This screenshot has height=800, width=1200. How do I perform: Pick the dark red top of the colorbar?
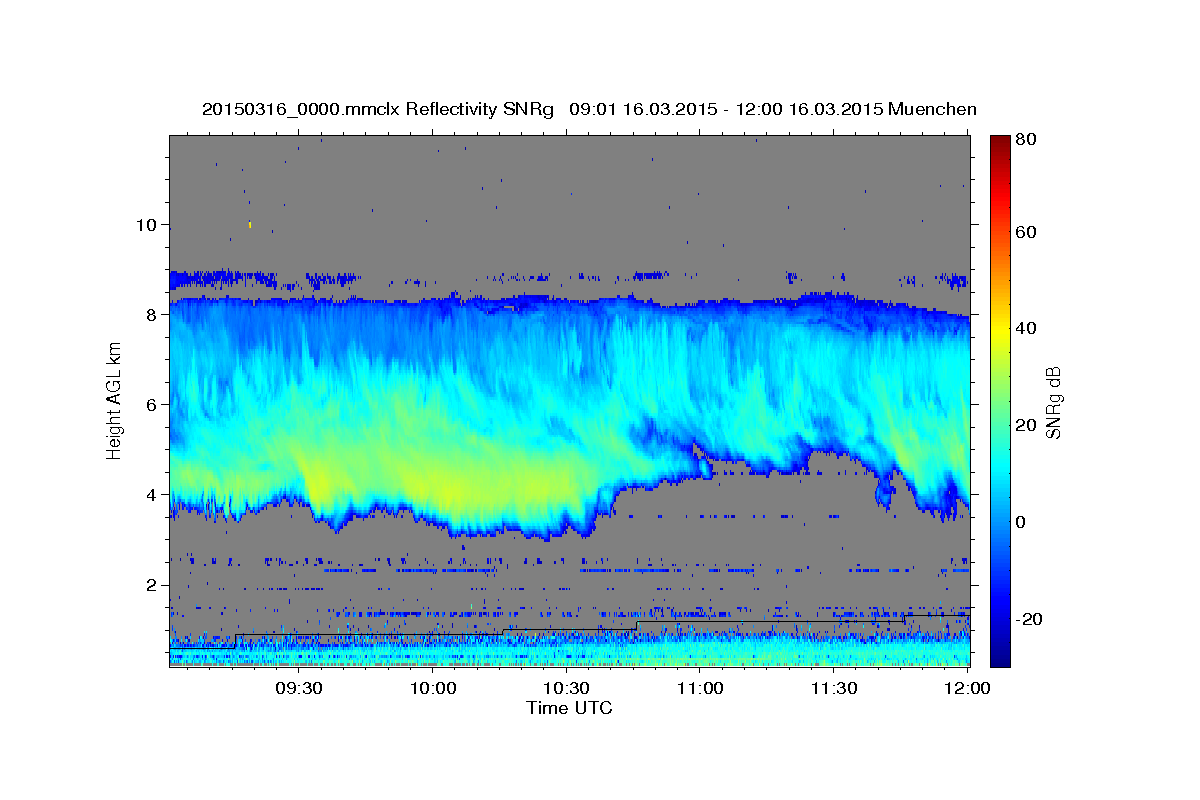[1000, 143]
